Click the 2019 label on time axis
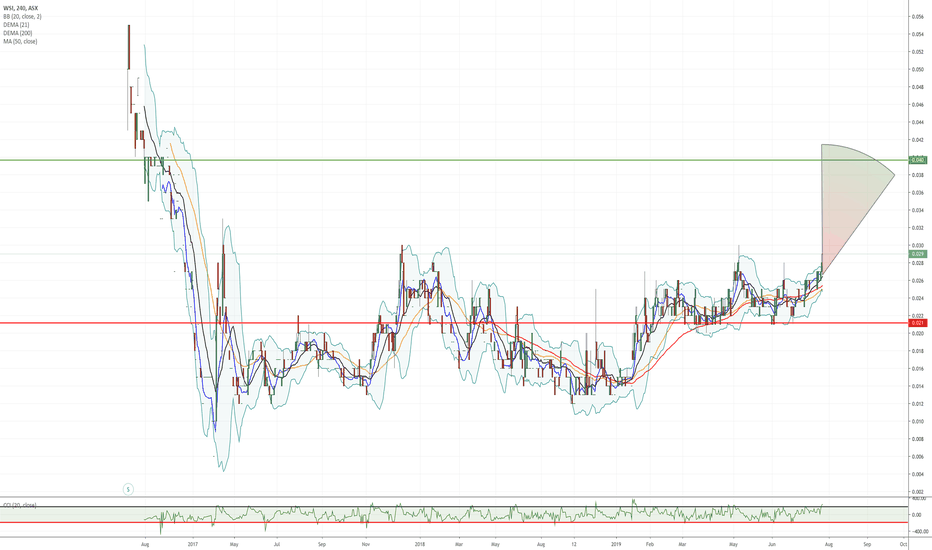Viewport: 932px width, 550px height. click(616, 544)
